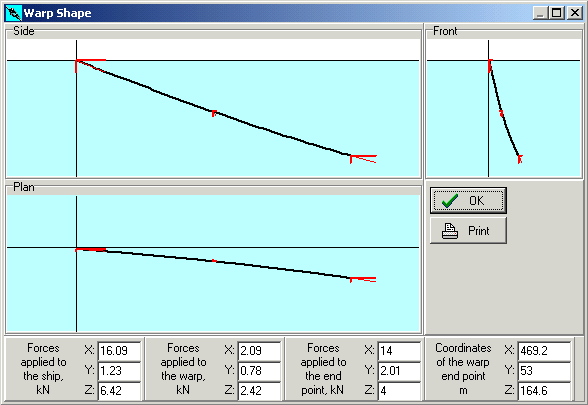Select warp force X field showing 2.09
Screen dimensions: 588x405
(x=259, y=351)
